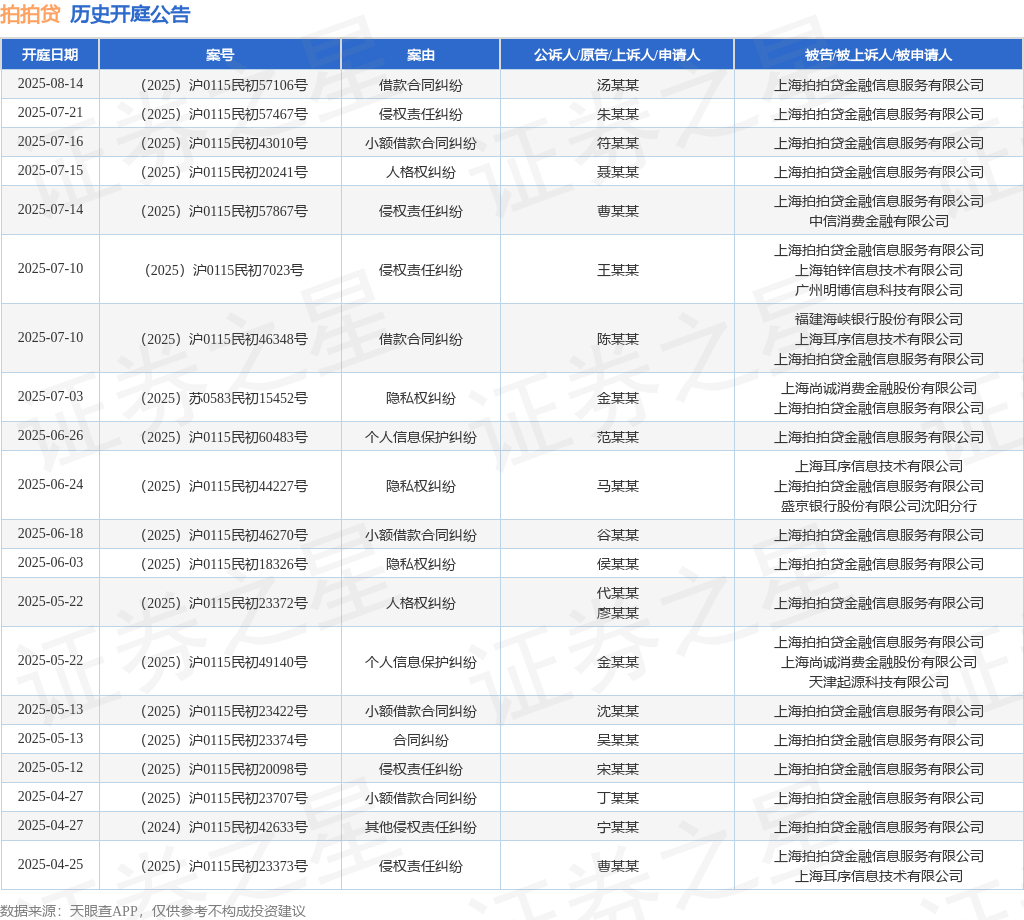1024x920 pixels.
Task: Click the 历史开庭公告 heading
Action: click(129, 14)
